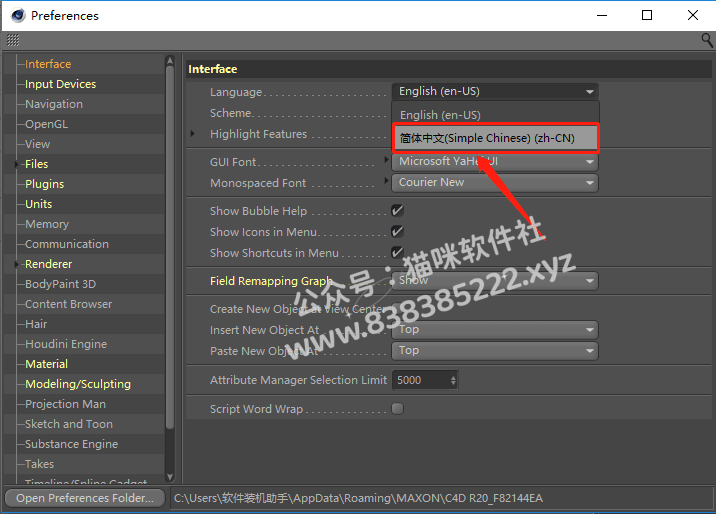Select Hair in the tree
This screenshot has height=514, width=716.
[x=36, y=324]
